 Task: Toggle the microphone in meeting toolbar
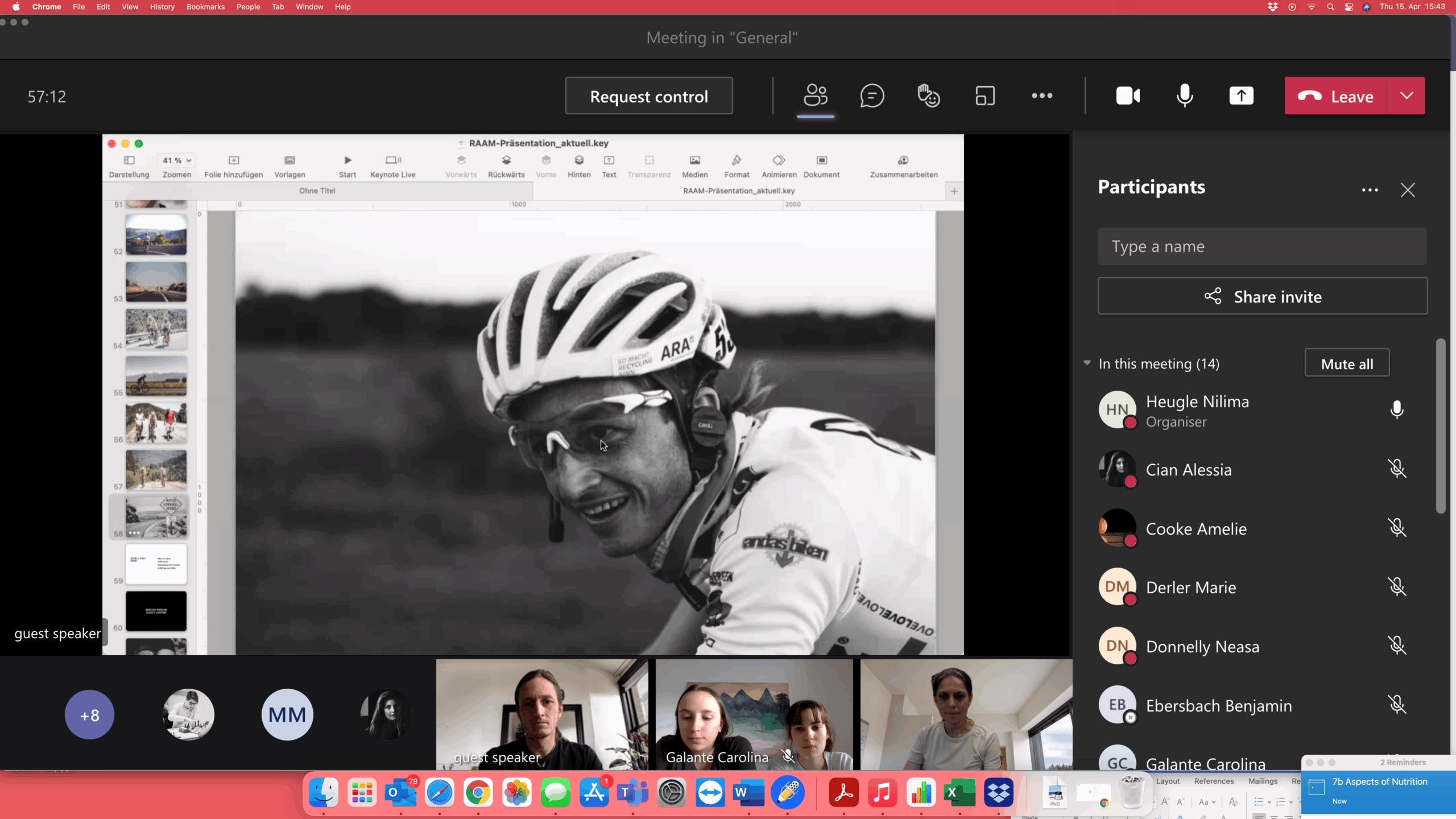[1185, 96]
